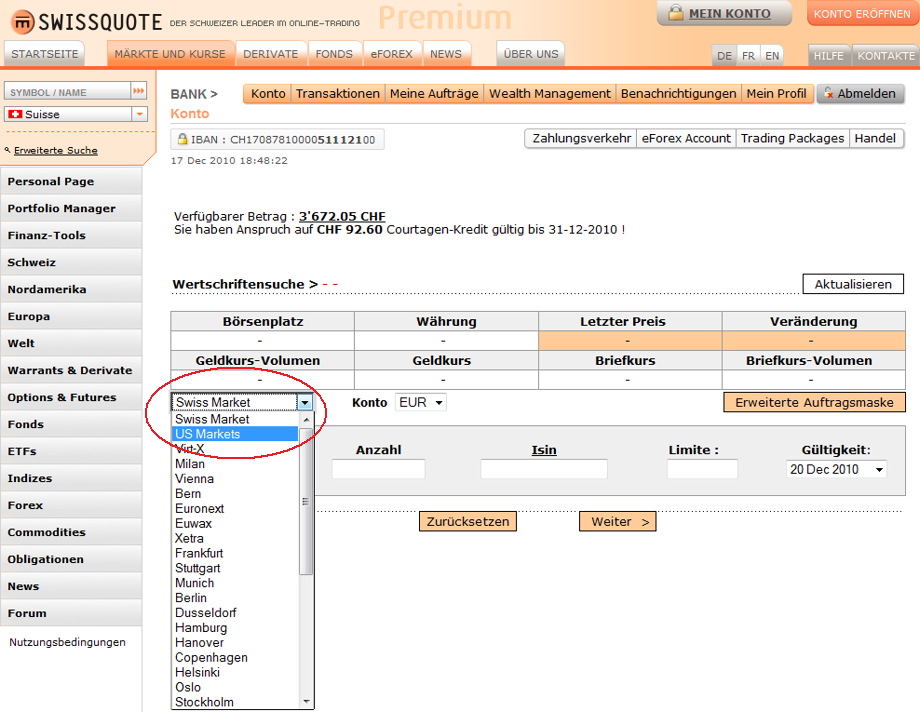Click the Konto eröffnen button
Image resolution: width=920 pixels, height=712 pixels.
(862, 14)
